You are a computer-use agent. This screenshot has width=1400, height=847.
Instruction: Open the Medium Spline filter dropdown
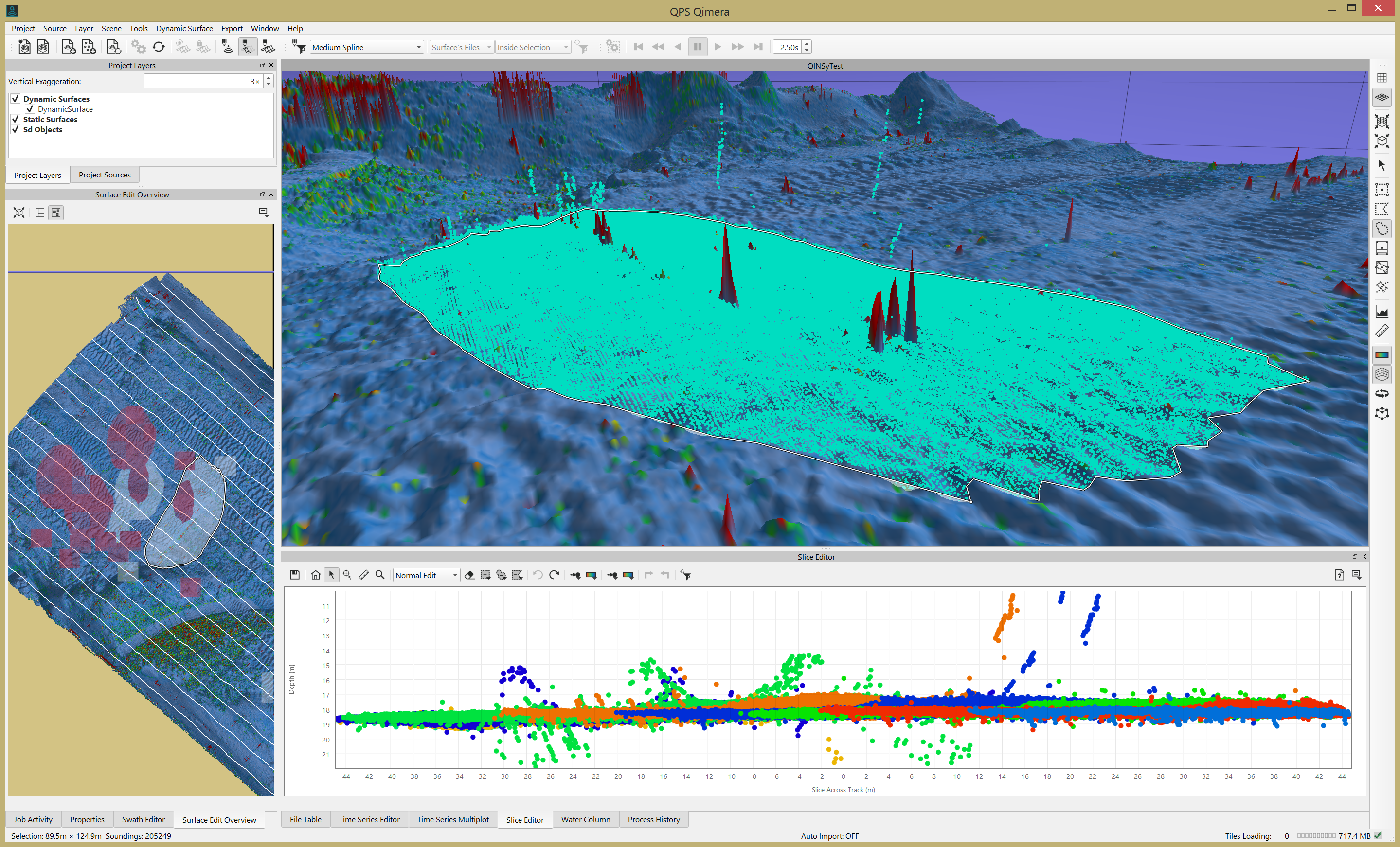366,47
